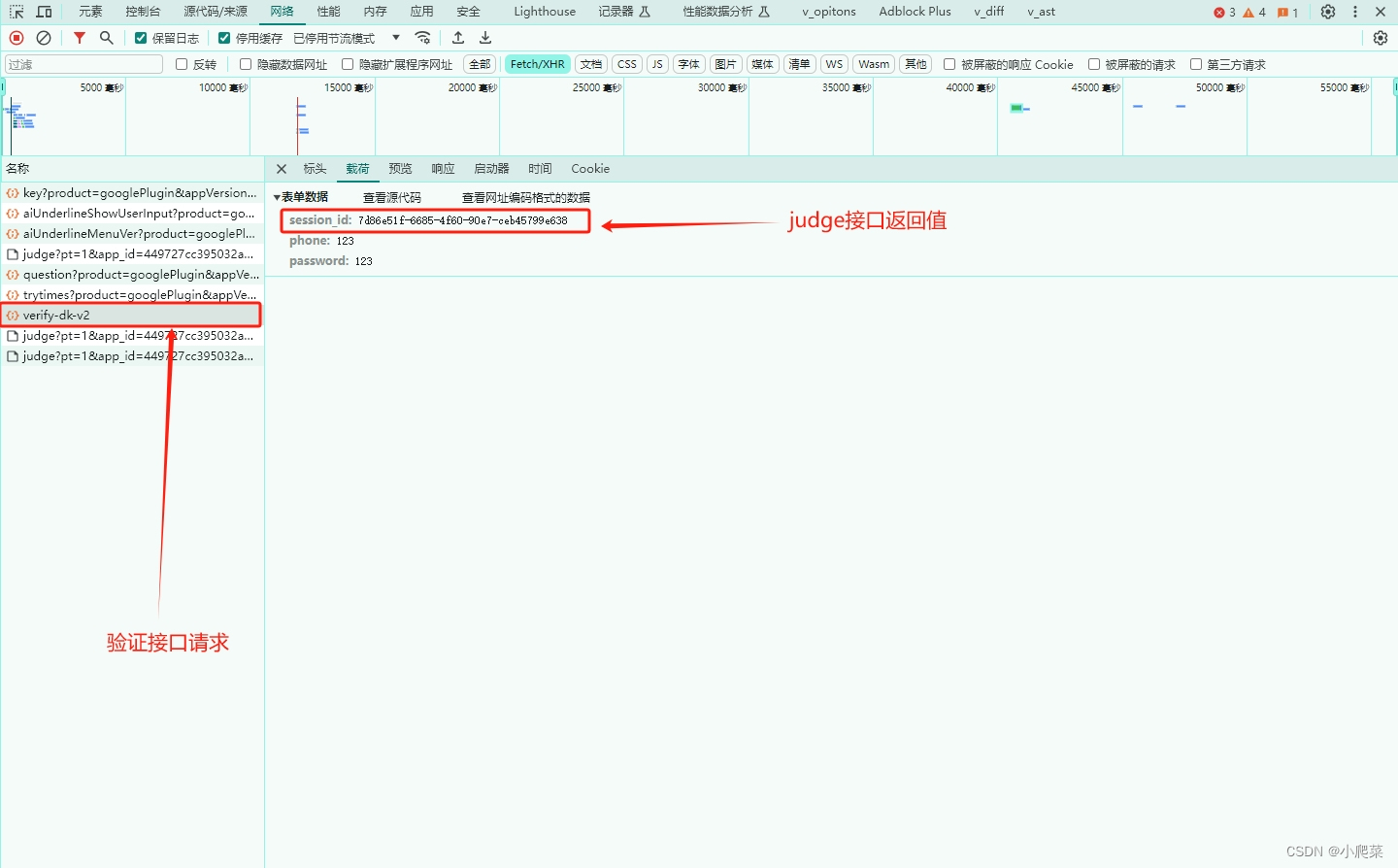Open the Memory tab
The width and height of the screenshot is (1398, 868).
pos(376,12)
